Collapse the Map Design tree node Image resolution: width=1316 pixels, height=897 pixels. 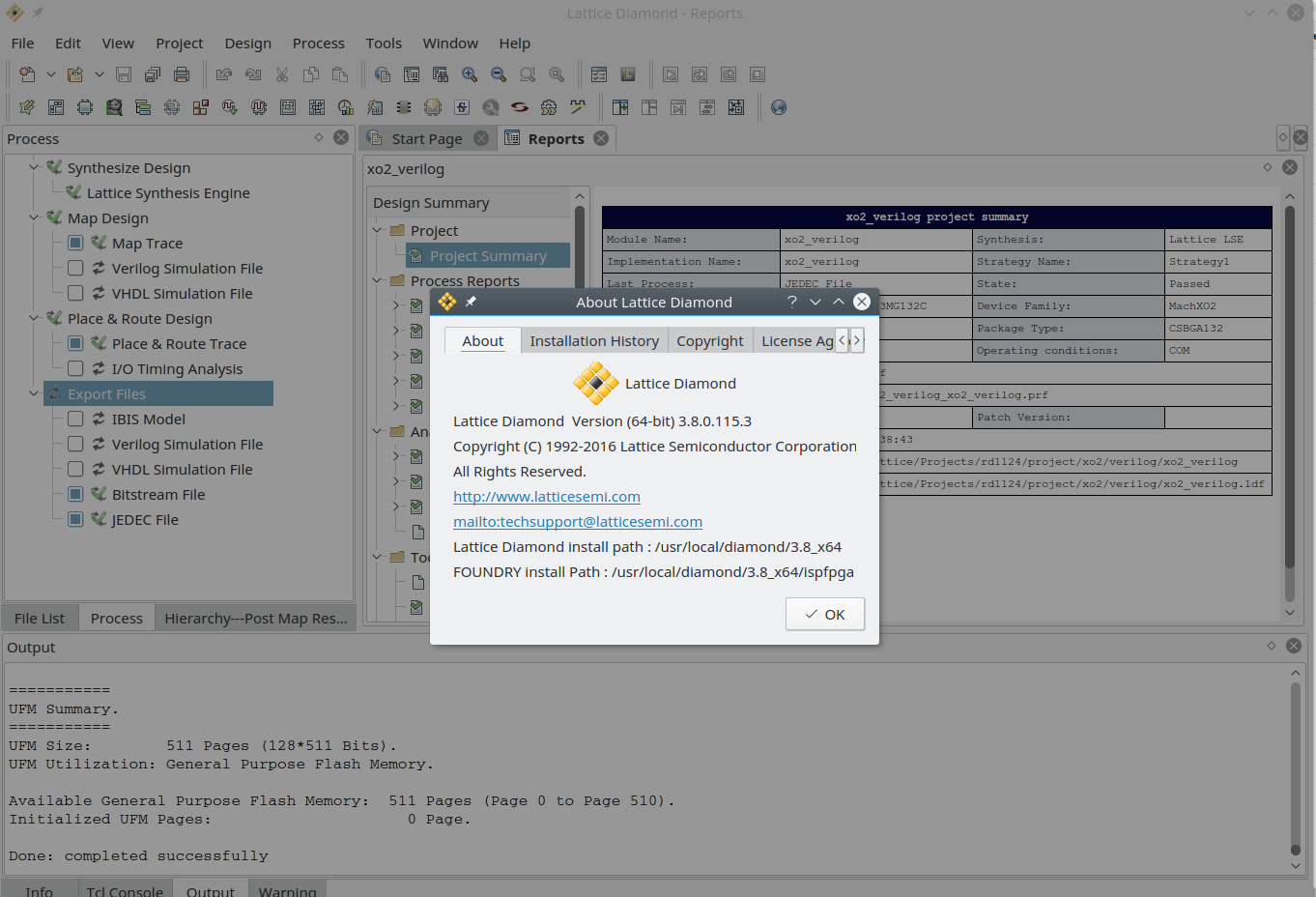point(34,217)
